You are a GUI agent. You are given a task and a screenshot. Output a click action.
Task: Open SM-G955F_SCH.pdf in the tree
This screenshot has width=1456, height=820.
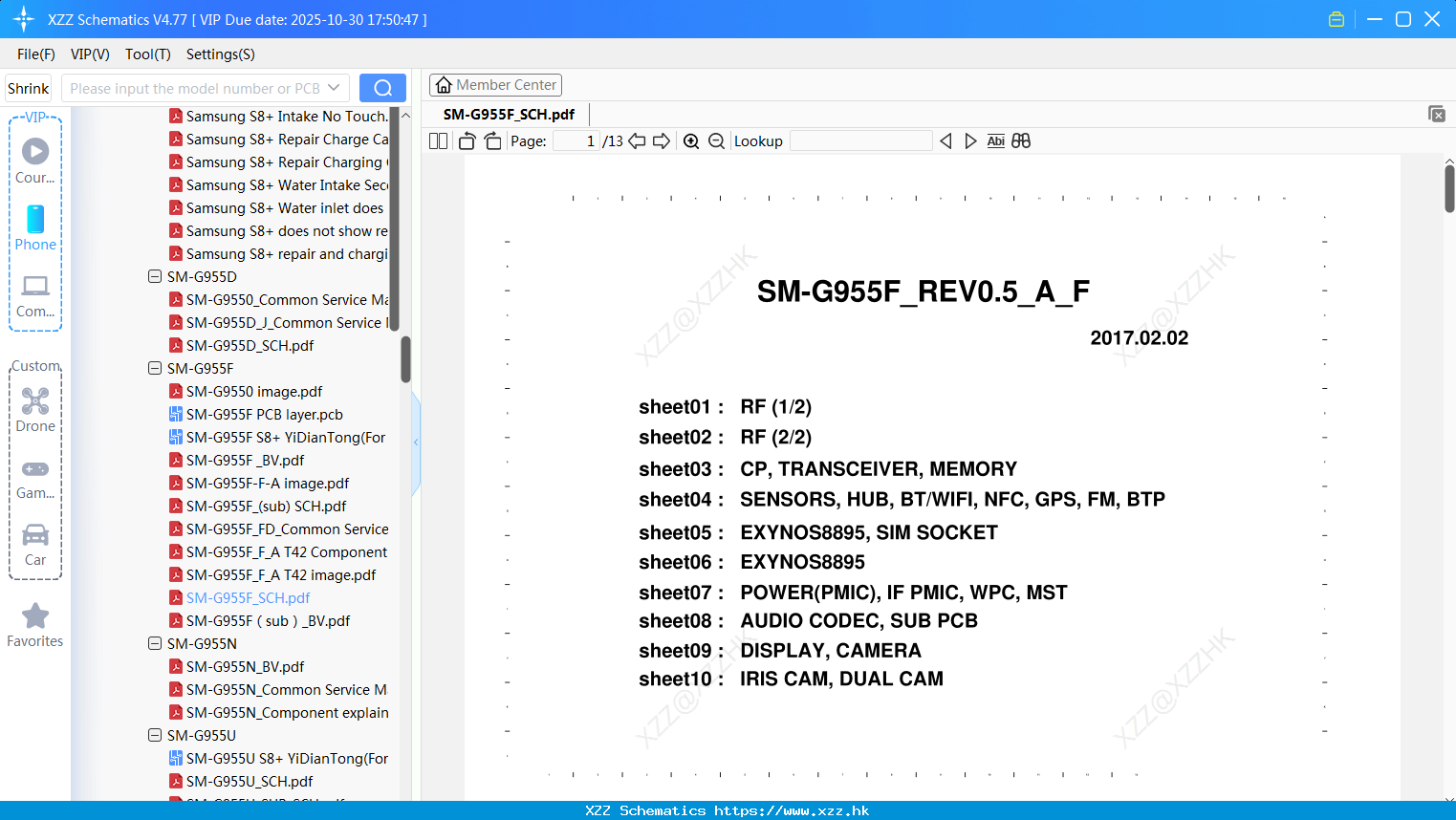[x=249, y=597]
